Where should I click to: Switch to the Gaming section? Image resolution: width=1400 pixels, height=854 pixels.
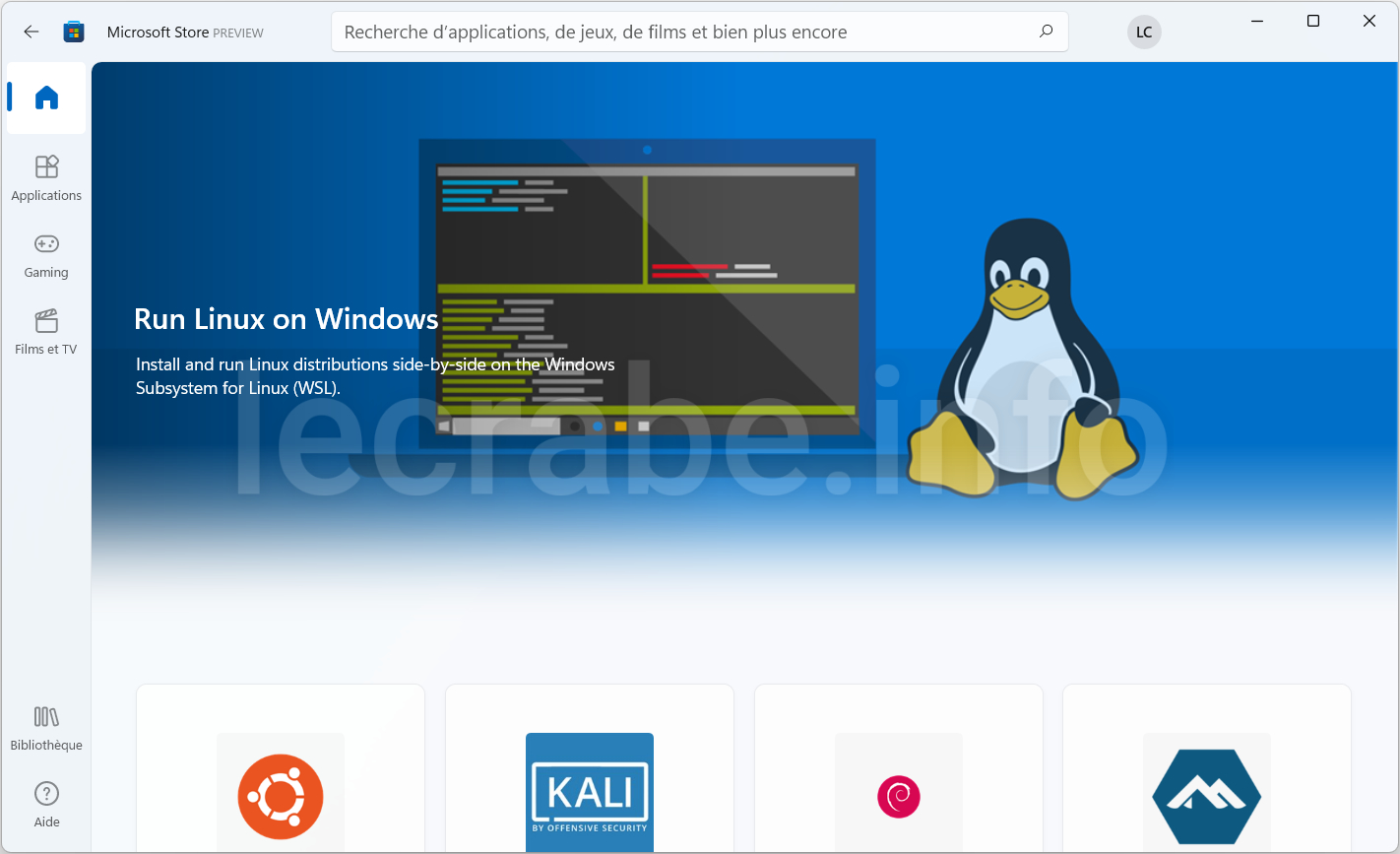click(46, 256)
